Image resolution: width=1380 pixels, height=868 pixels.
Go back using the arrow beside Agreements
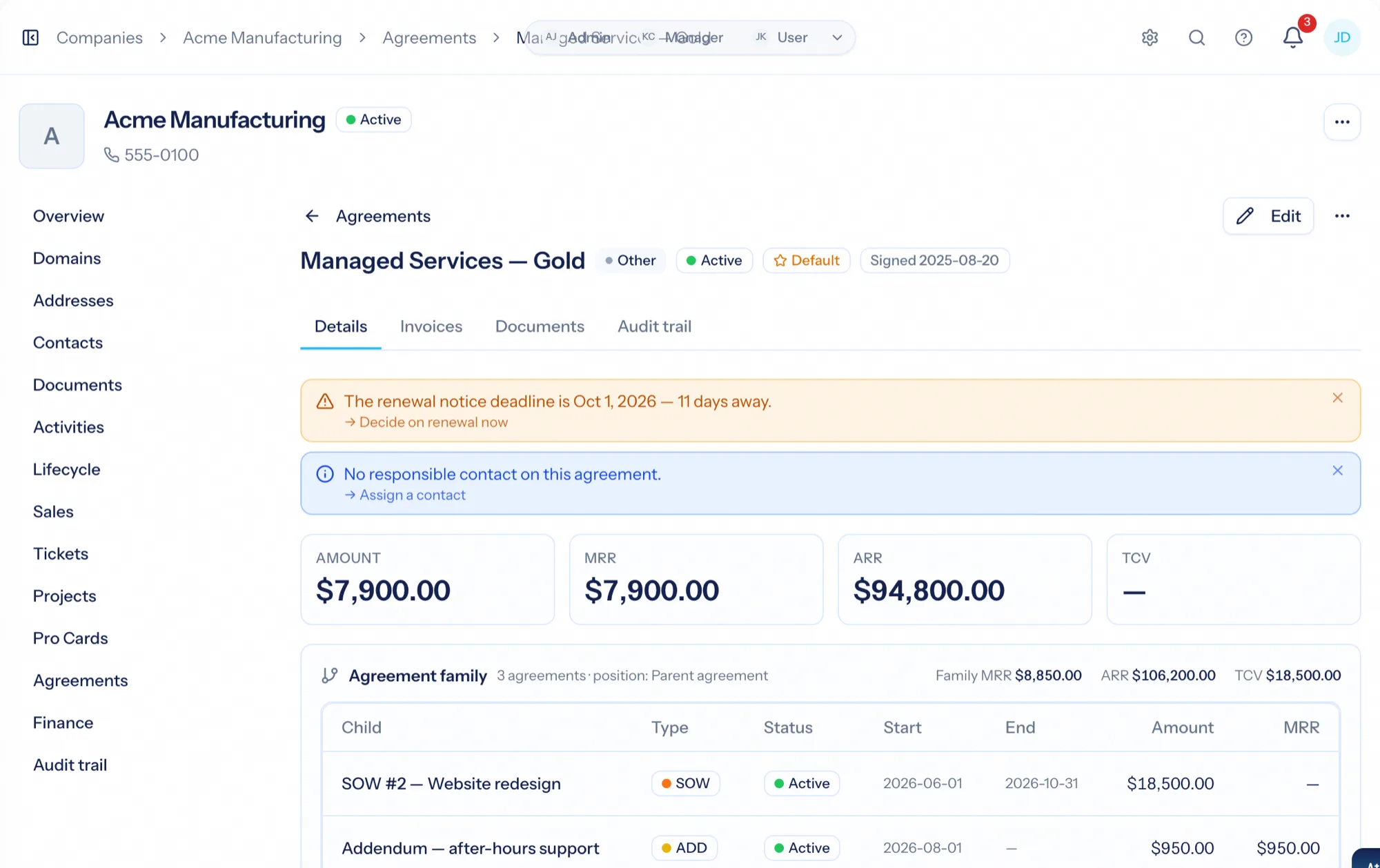click(312, 216)
